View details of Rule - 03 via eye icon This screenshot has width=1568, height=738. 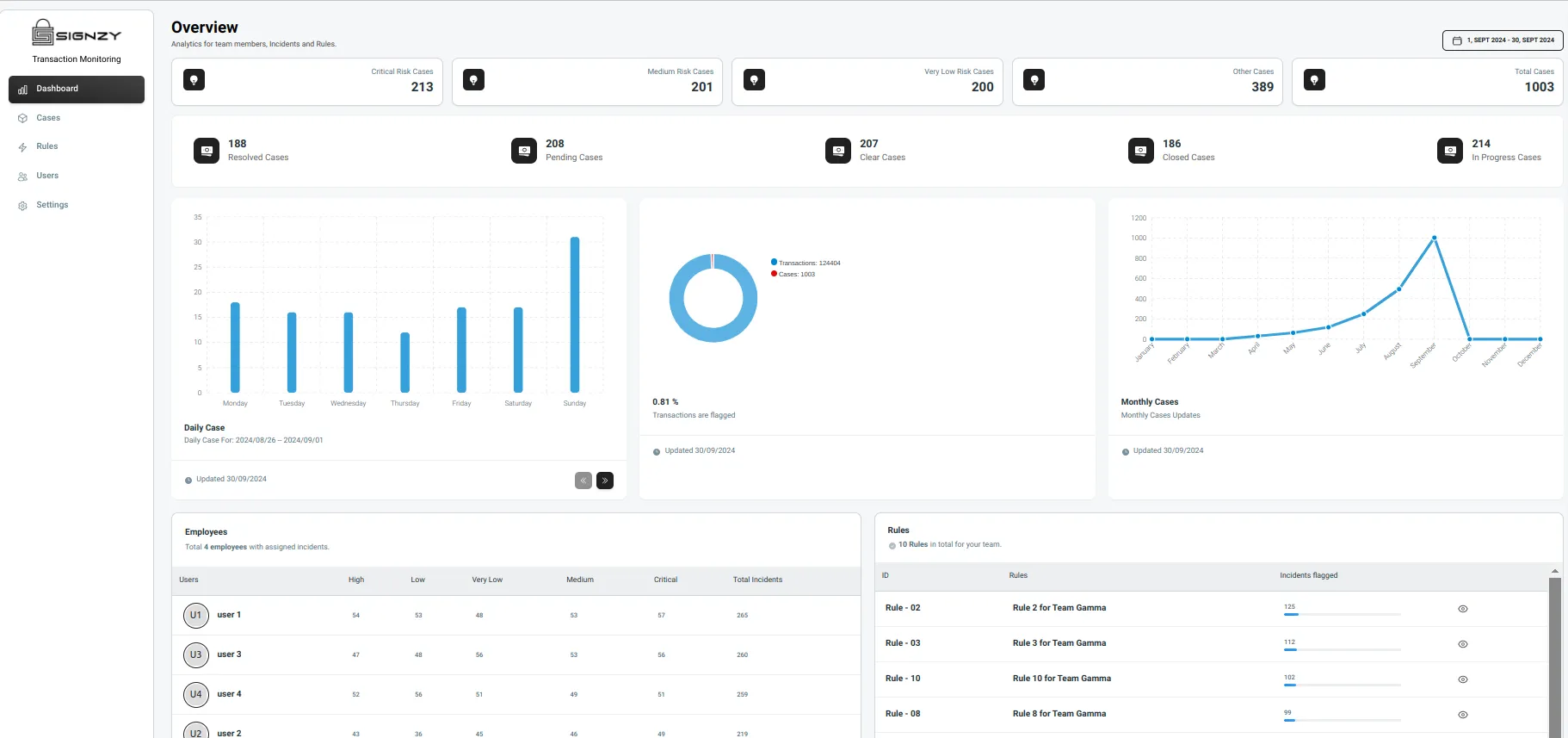point(1463,644)
